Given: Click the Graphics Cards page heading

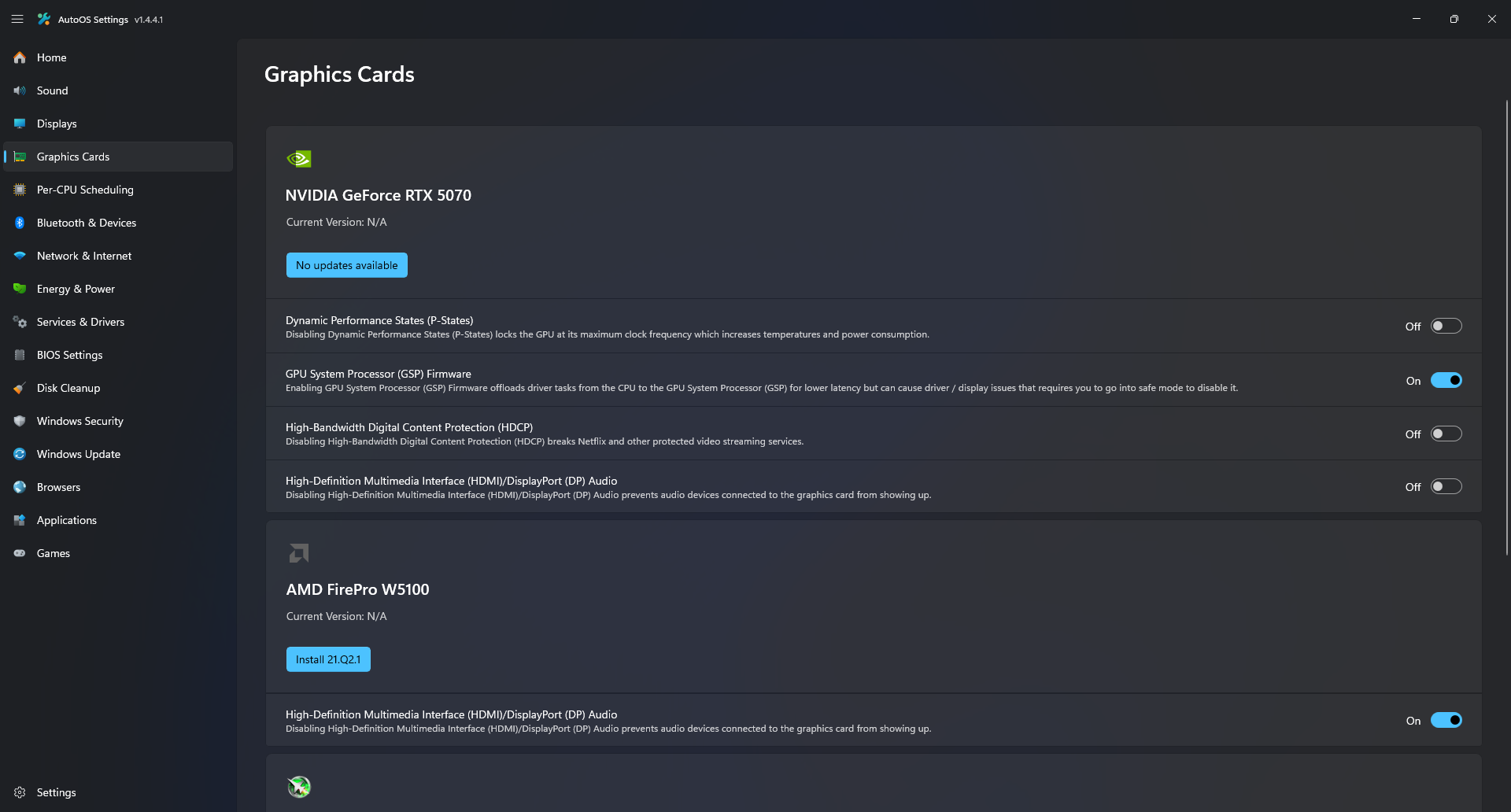Looking at the screenshot, I should click(x=339, y=74).
